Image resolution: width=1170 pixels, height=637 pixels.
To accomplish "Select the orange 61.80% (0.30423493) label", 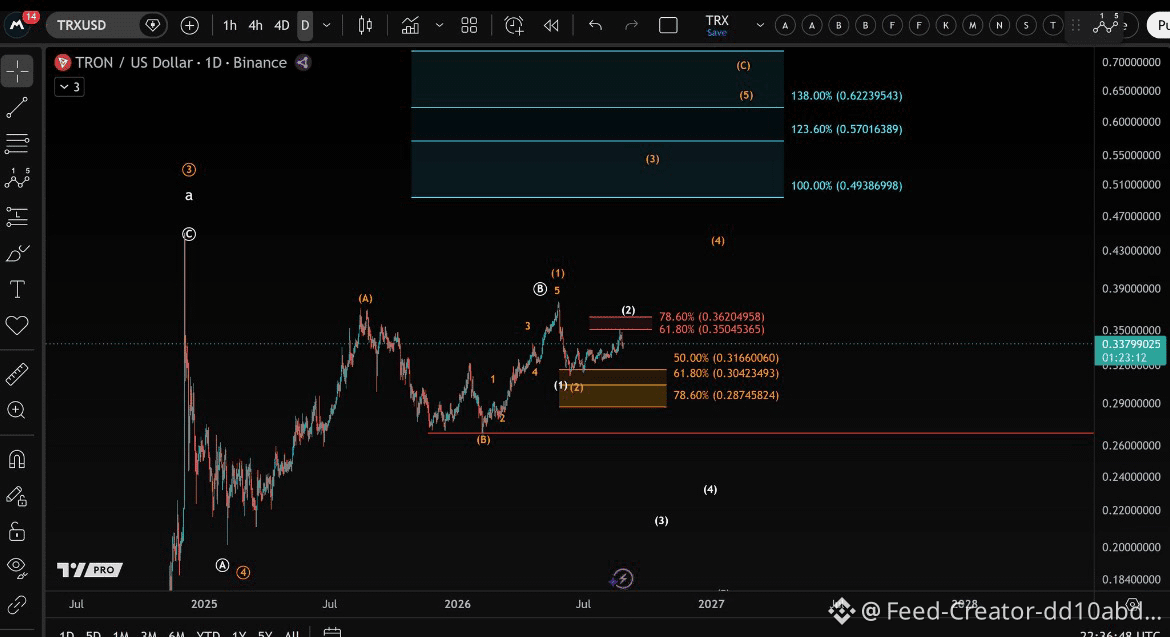I will (x=726, y=373).
